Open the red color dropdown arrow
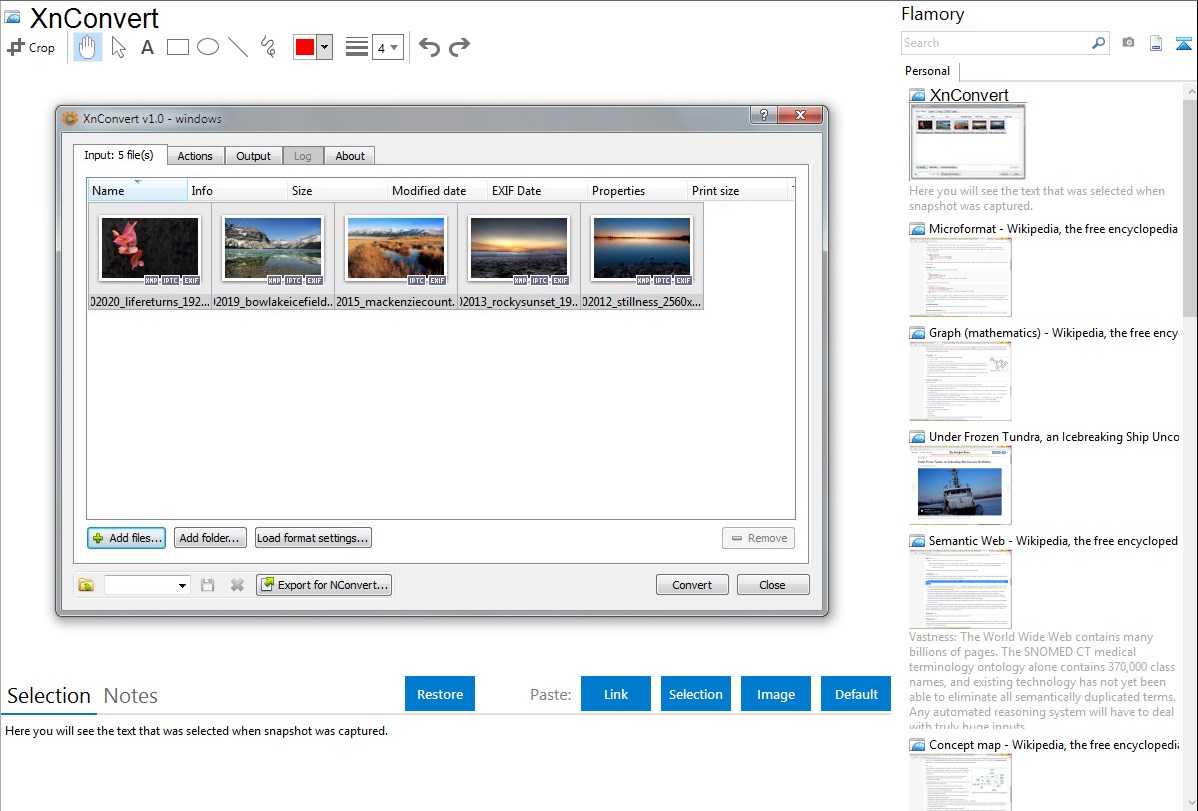1198x811 pixels. 324,47
